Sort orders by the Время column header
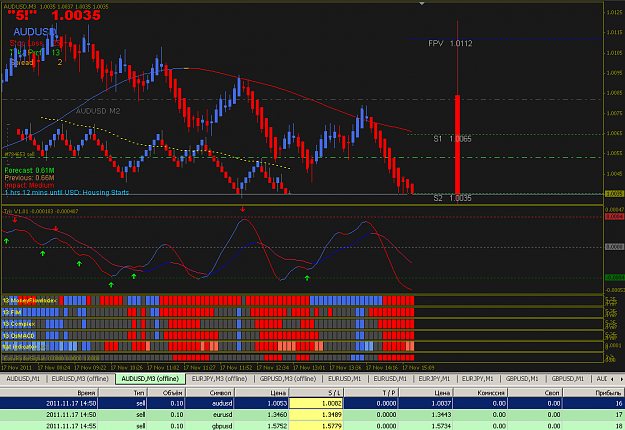 click(50, 393)
